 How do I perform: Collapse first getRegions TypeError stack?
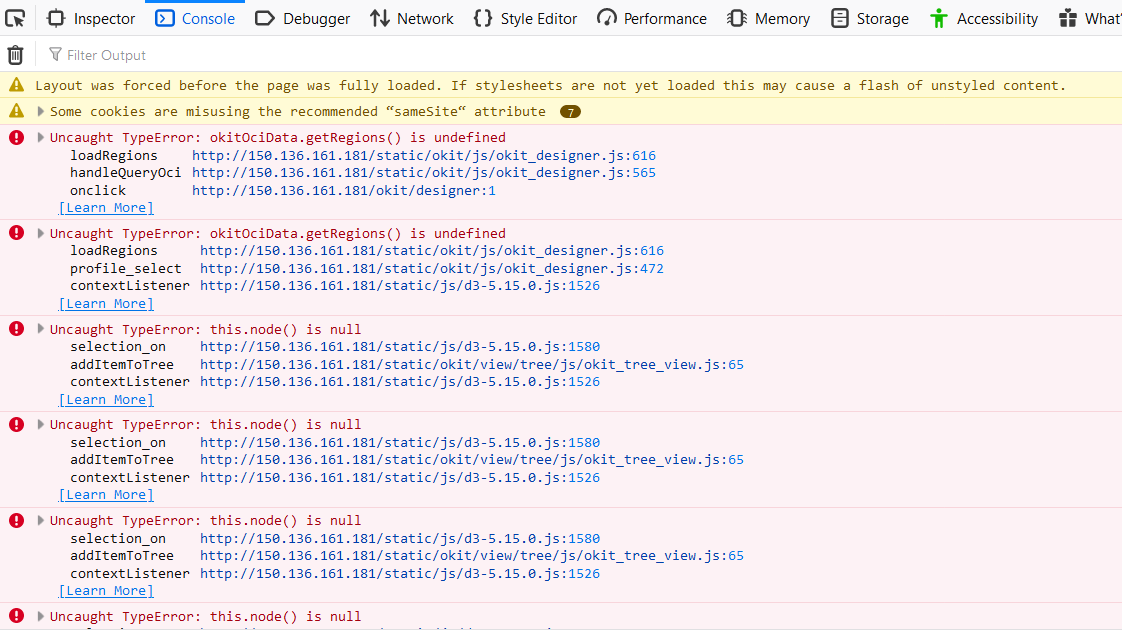pyautogui.click(x=41, y=137)
